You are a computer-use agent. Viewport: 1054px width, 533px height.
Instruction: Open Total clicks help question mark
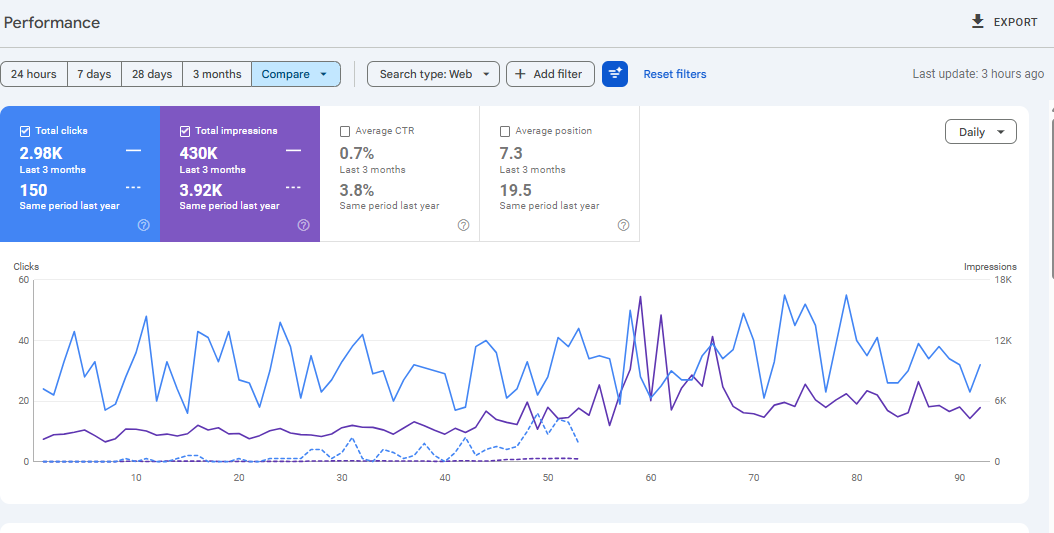(x=143, y=225)
